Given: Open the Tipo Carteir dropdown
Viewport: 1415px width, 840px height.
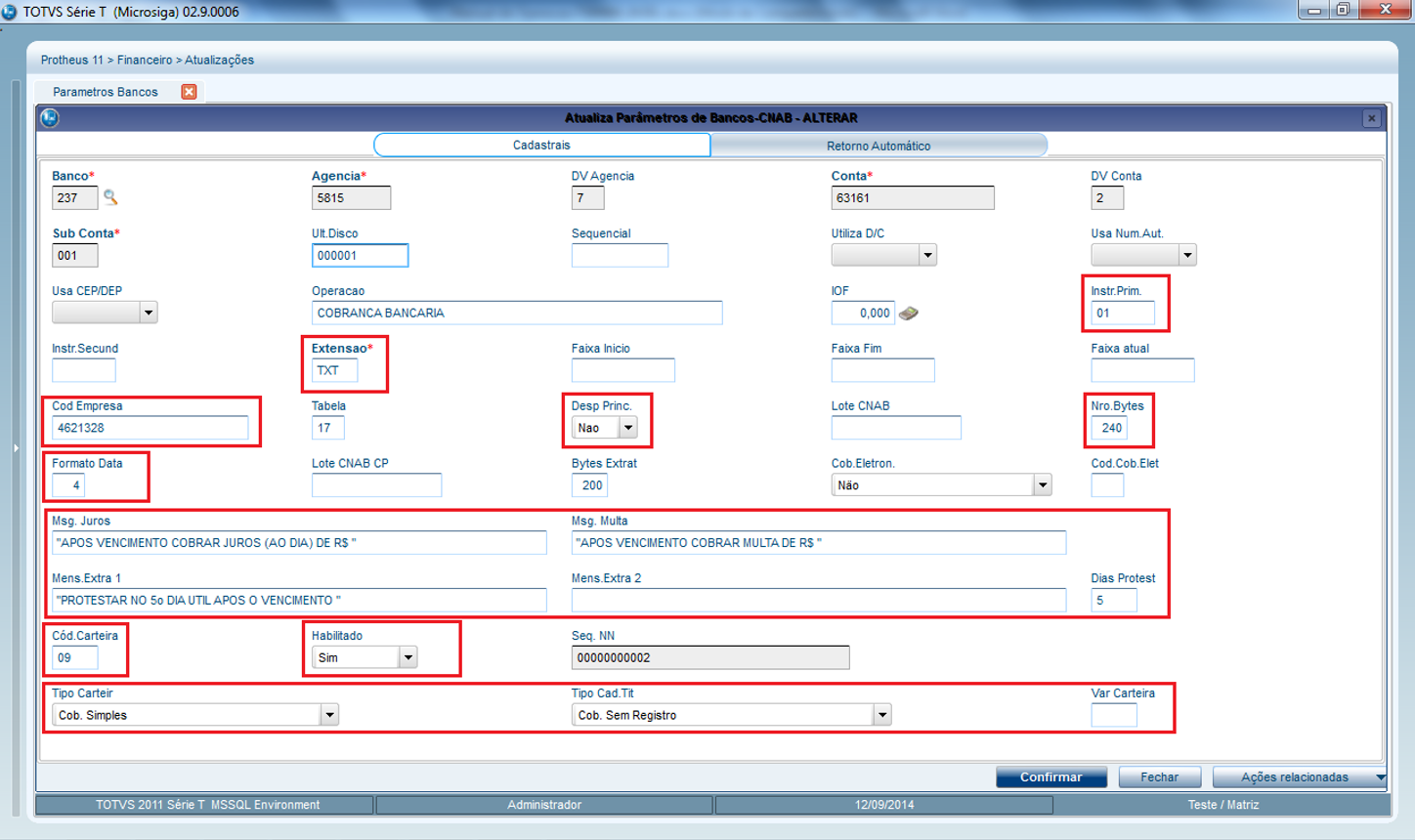Looking at the screenshot, I should click(x=329, y=716).
